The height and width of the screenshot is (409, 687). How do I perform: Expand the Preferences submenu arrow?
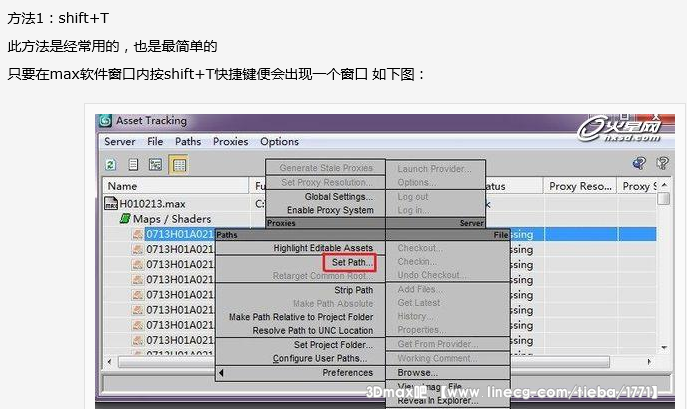point(221,373)
